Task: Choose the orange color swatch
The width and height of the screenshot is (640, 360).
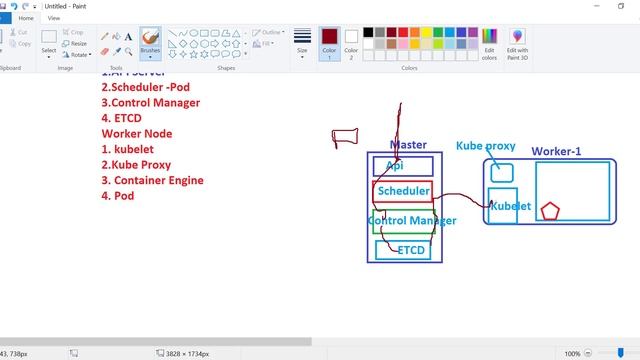Action: point(415,32)
